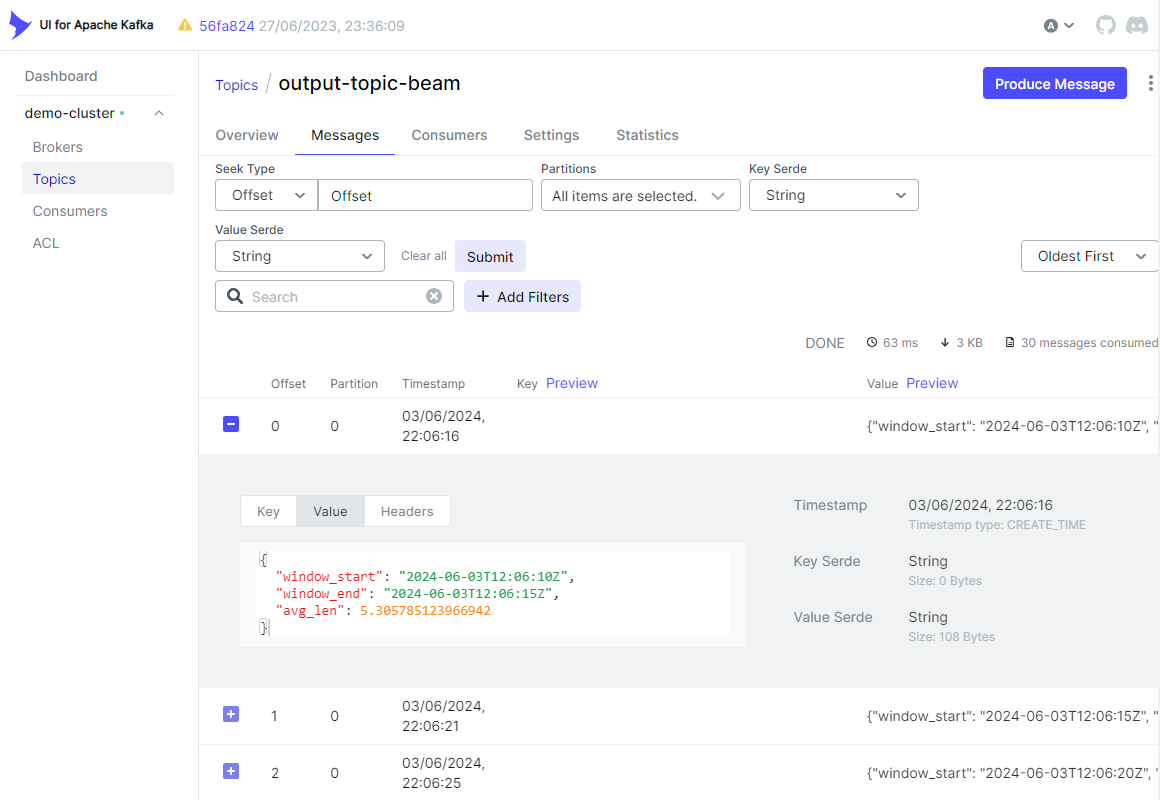Screen dimensions: 1160x800
Task: Click inside the Offset input field
Action: tap(425, 195)
